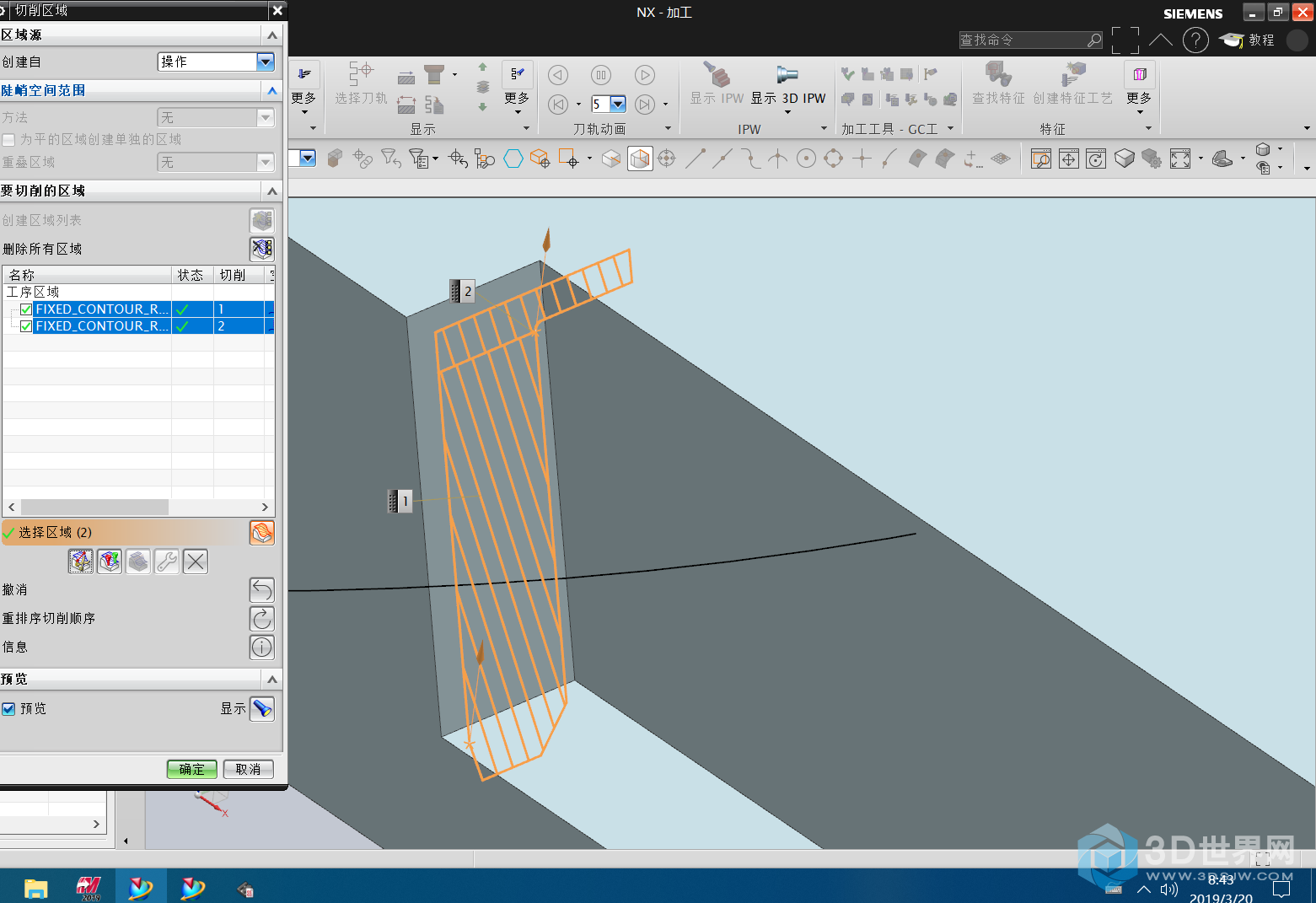This screenshot has width=1316, height=903.
Task: Click the pan view icon
Action: (1069, 159)
